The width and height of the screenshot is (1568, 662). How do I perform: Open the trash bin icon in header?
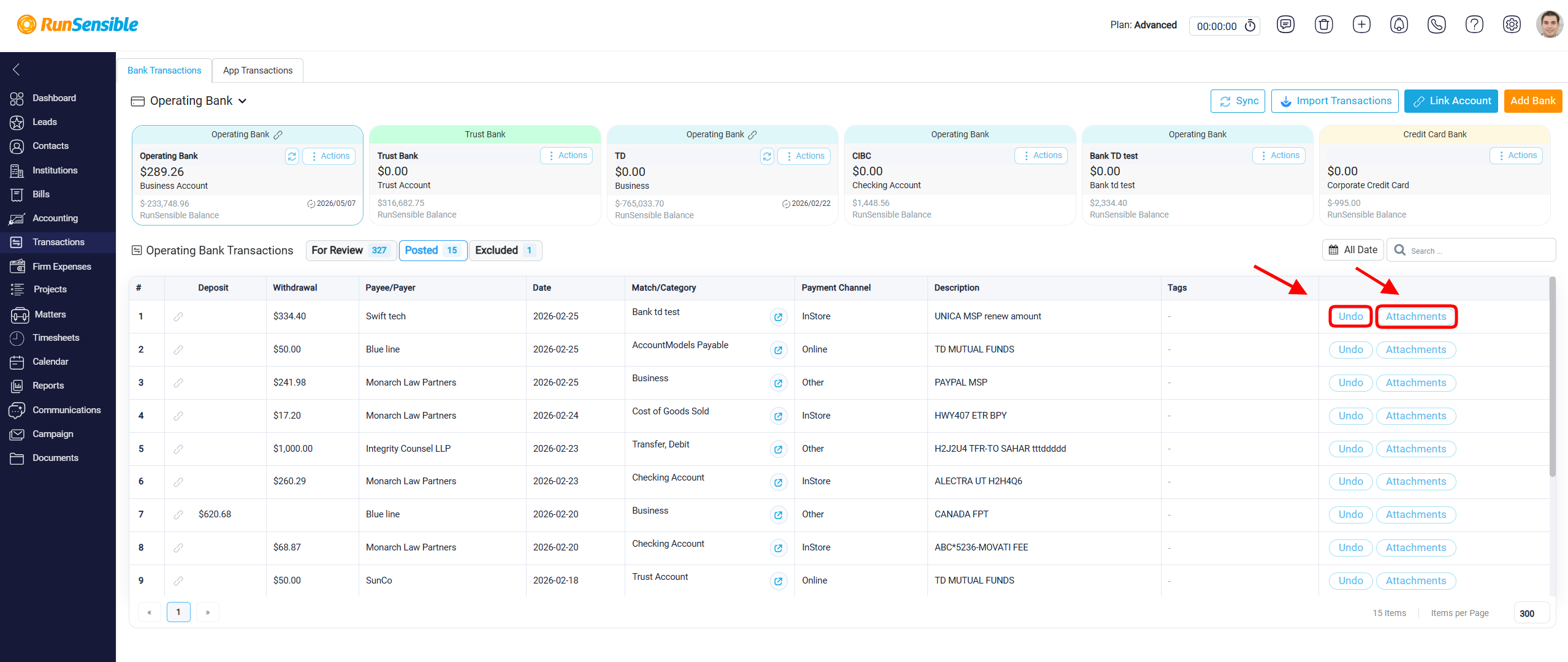pyautogui.click(x=1323, y=25)
